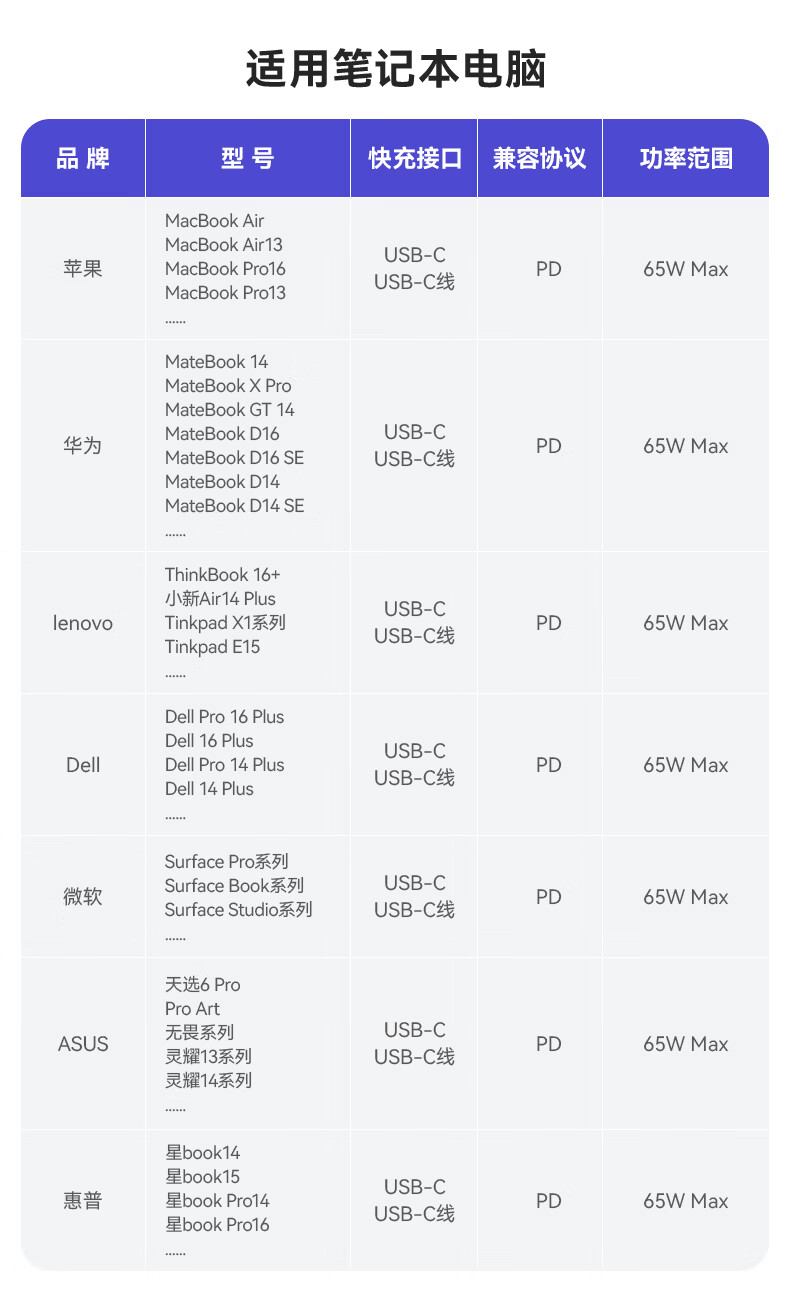This screenshot has height=1305, width=790.
Task: Select the 型号 column header
Action: pyautogui.click(x=247, y=158)
